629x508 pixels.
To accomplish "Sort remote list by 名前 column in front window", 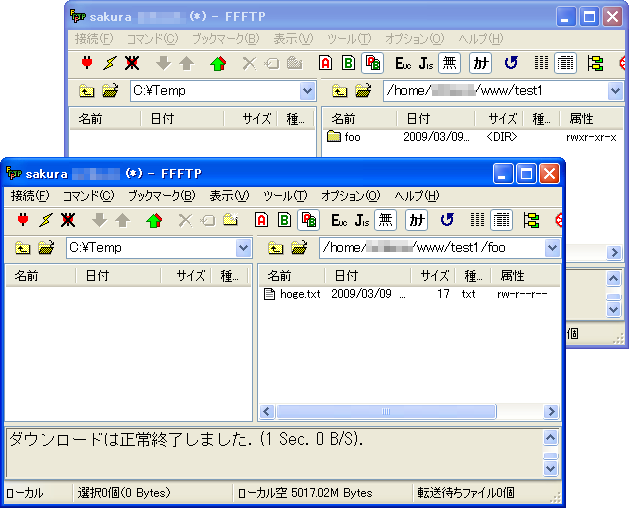I will (x=291, y=276).
